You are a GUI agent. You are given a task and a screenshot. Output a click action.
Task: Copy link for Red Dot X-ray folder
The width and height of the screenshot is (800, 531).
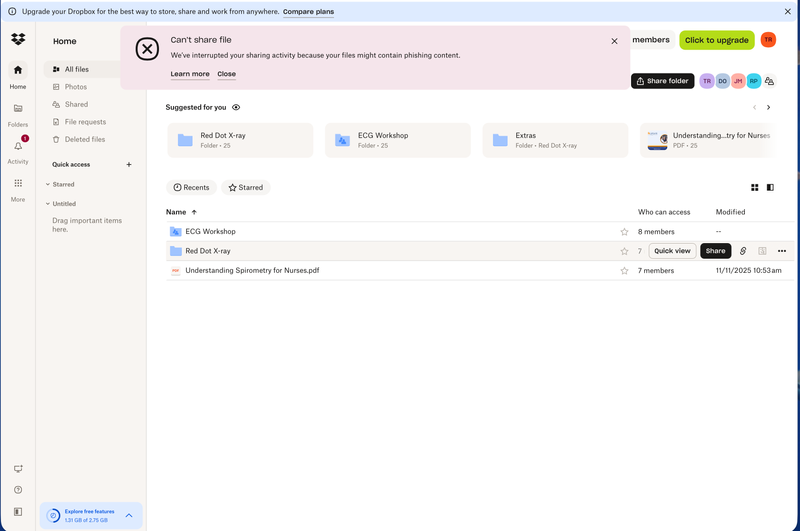click(743, 251)
